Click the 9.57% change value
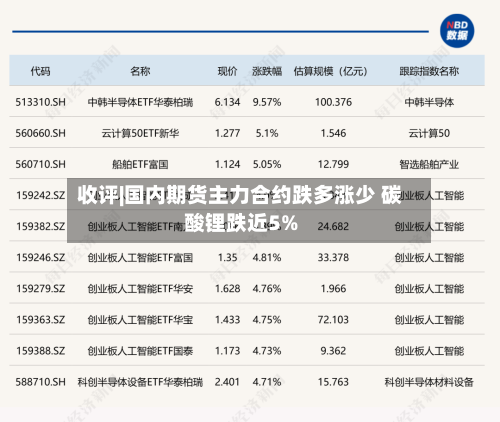The width and height of the screenshot is (500, 422). point(267,102)
